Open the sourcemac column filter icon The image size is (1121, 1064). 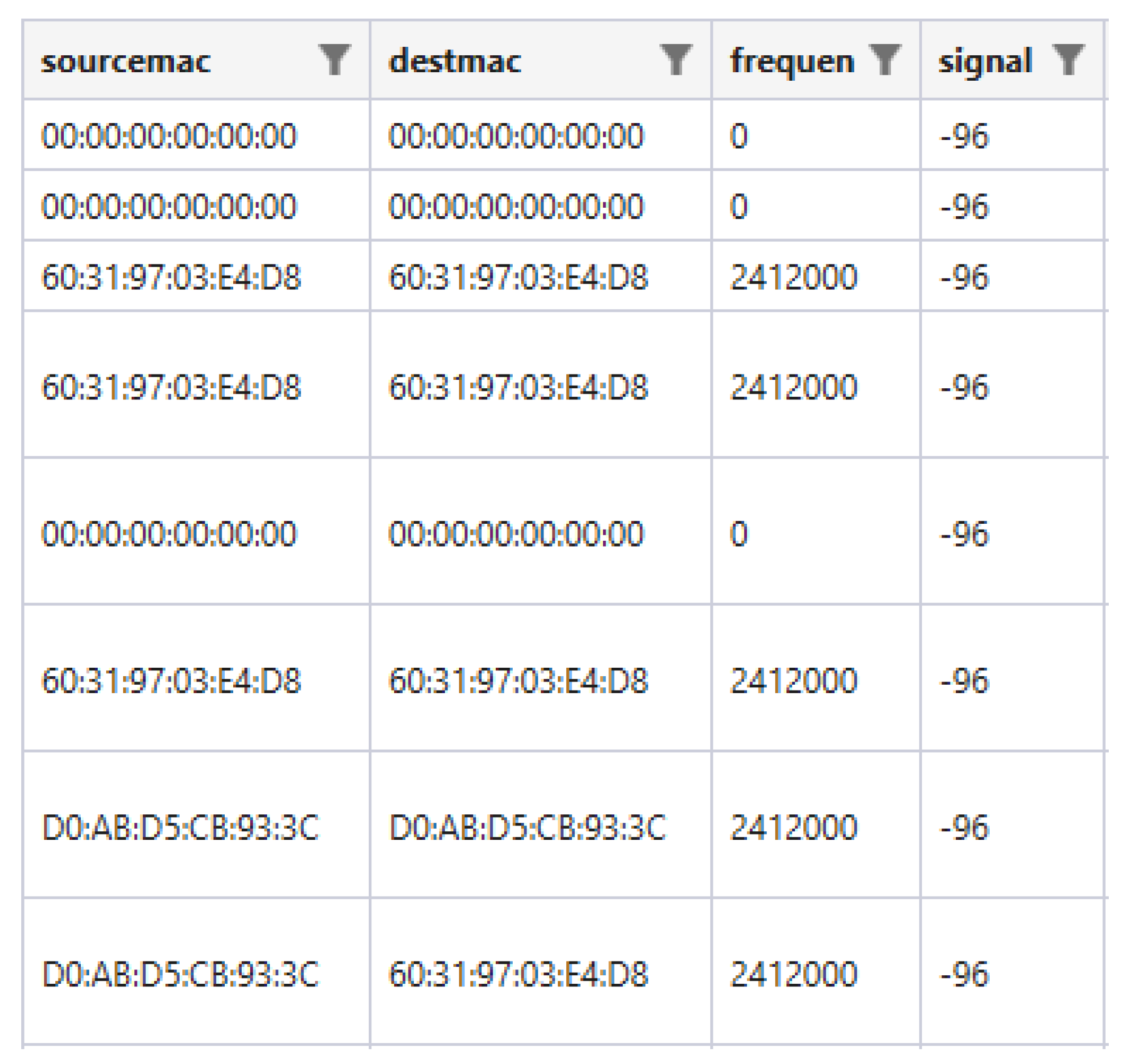pos(335,59)
